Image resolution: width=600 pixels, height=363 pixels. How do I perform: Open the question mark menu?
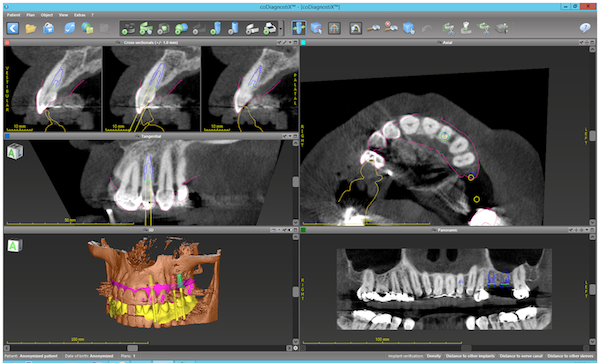(92, 15)
